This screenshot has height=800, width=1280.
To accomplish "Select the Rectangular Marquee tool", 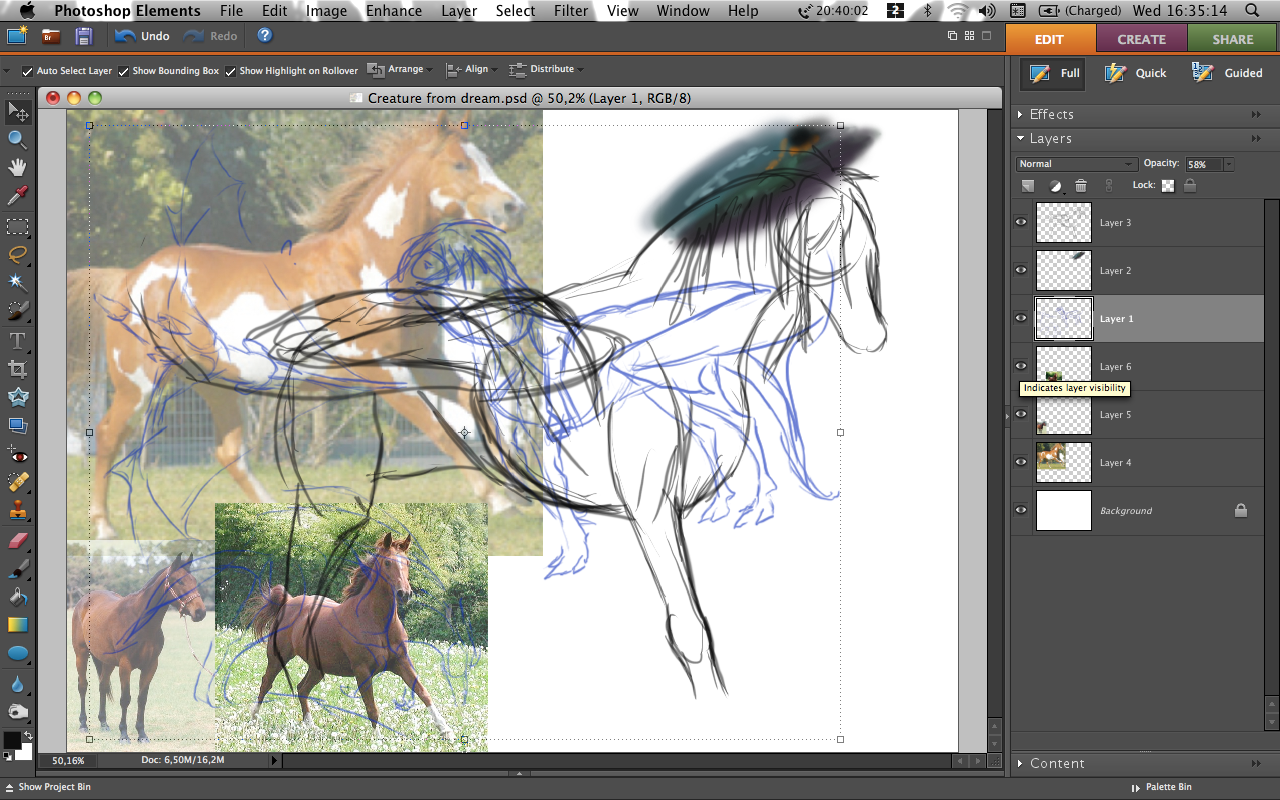I will click(x=17, y=226).
